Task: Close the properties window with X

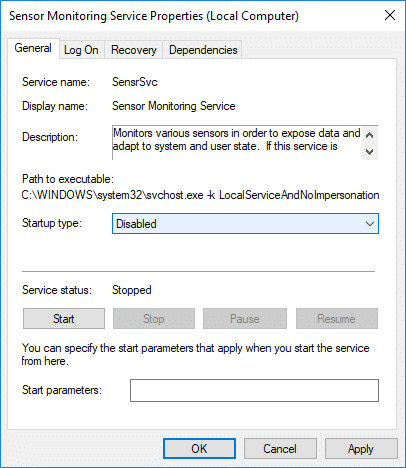Action: coord(390,15)
